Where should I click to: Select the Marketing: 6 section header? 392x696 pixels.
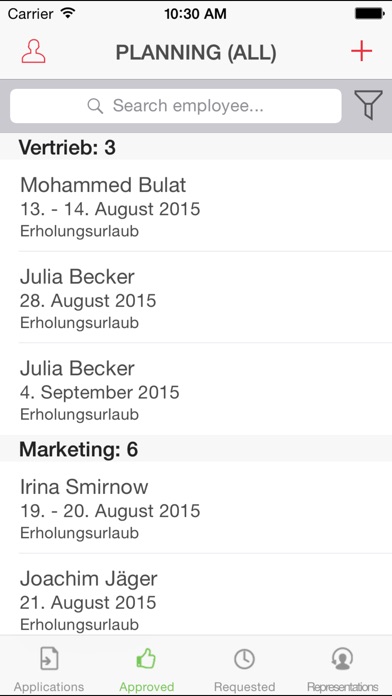(x=196, y=449)
